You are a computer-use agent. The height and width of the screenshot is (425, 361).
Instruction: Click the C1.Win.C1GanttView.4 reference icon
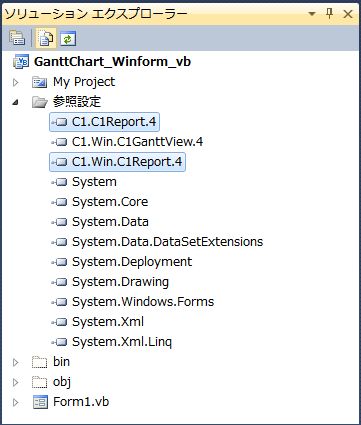[59, 142]
